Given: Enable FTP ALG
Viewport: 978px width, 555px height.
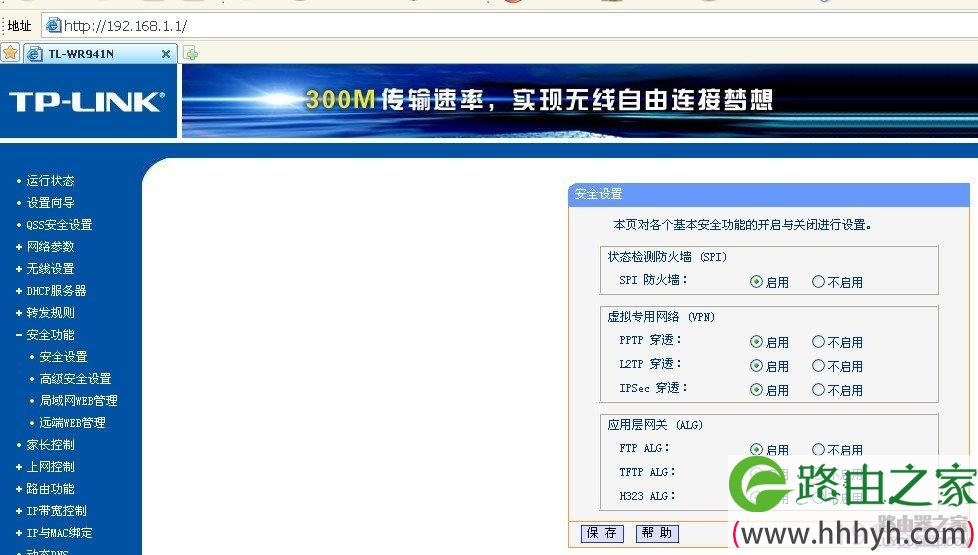Looking at the screenshot, I should tap(757, 450).
